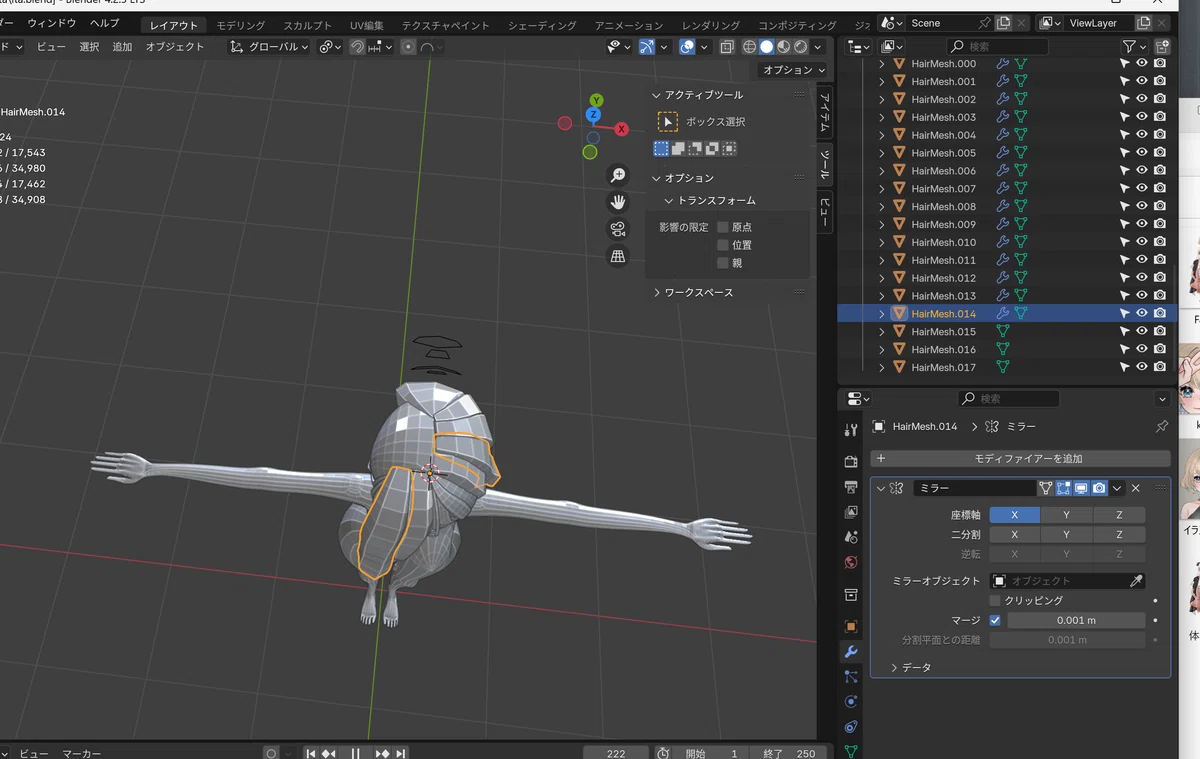The height and width of the screenshot is (759, 1200).
Task: Enable the クリッピング checkbox
Action: click(995, 601)
